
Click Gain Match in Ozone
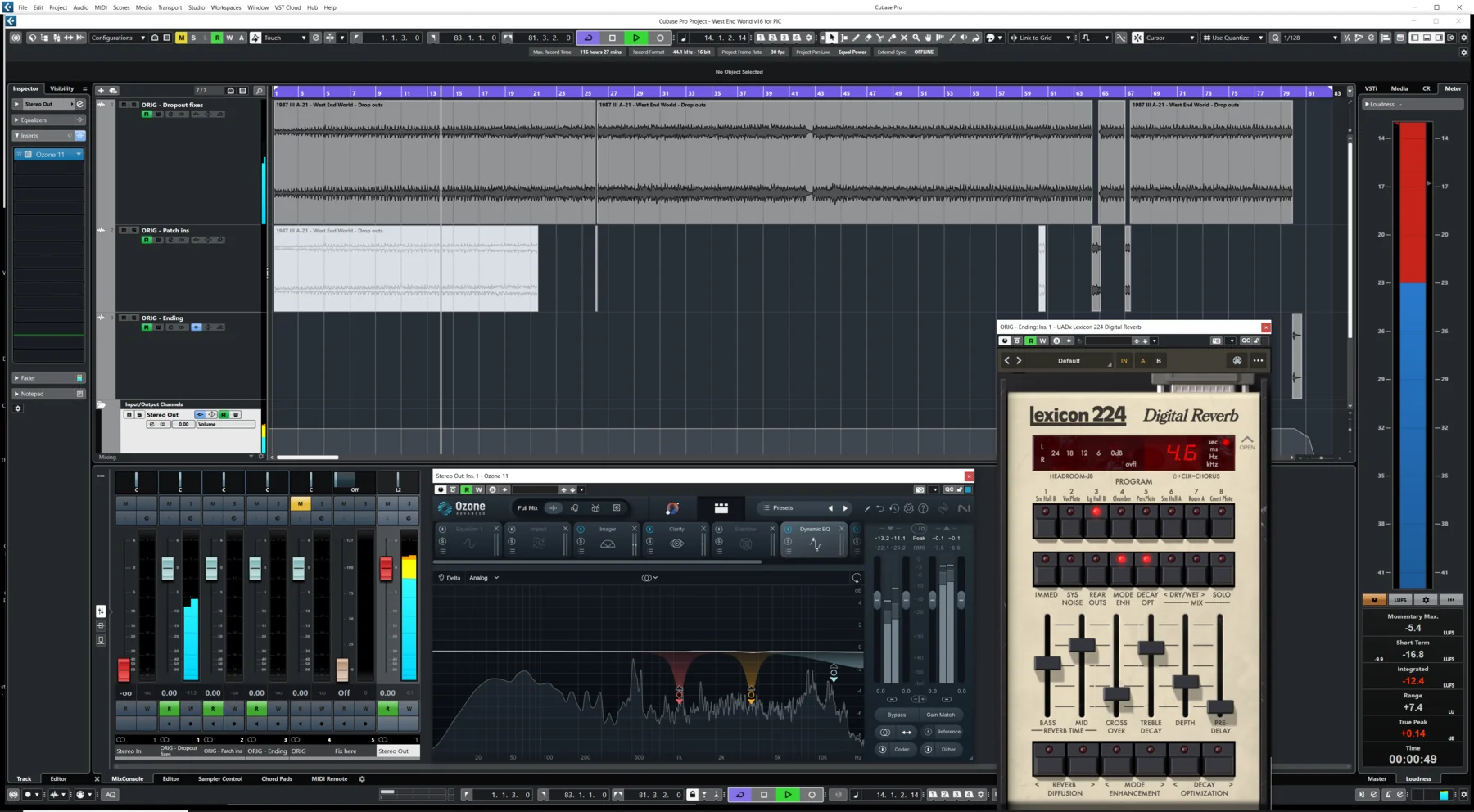[941, 715]
